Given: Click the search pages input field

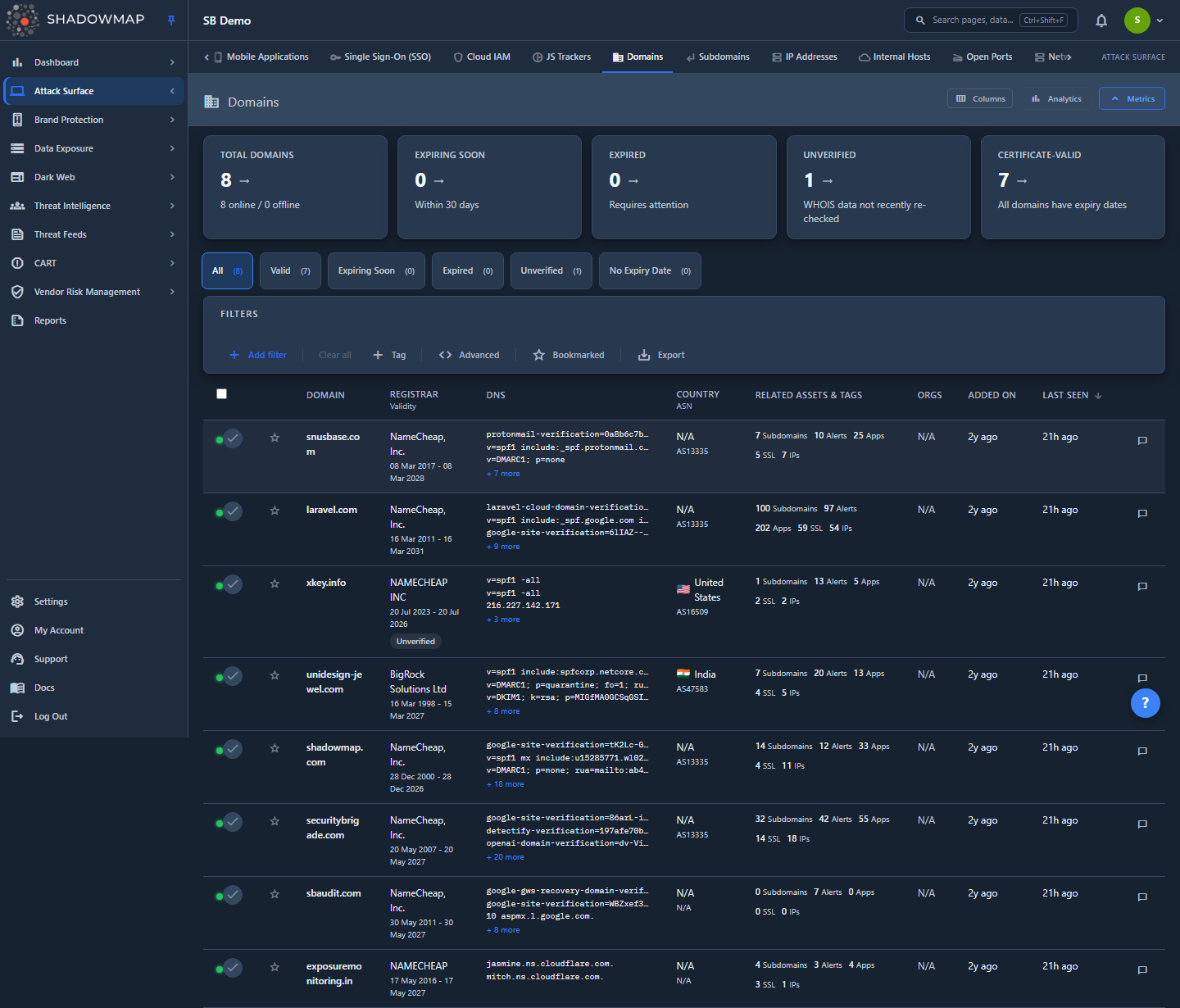Looking at the screenshot, I should pyautogui.click(x=991, y=20).
